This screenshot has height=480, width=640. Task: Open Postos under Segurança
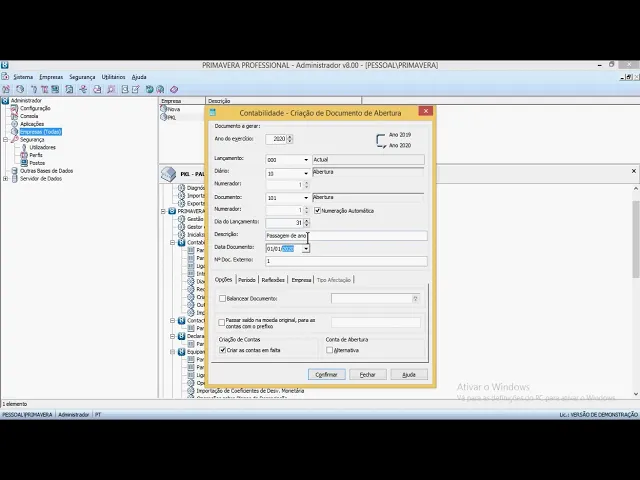tap(37, 163)
